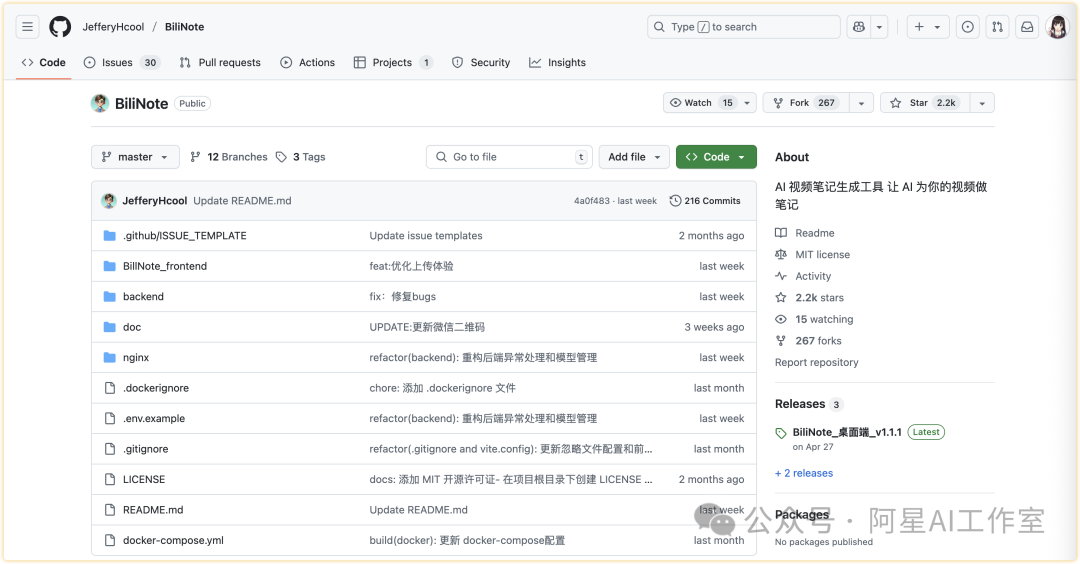Click the docker-compose.yml file icon
Screen dimensions: 1080x564
(x=110, y=540)
